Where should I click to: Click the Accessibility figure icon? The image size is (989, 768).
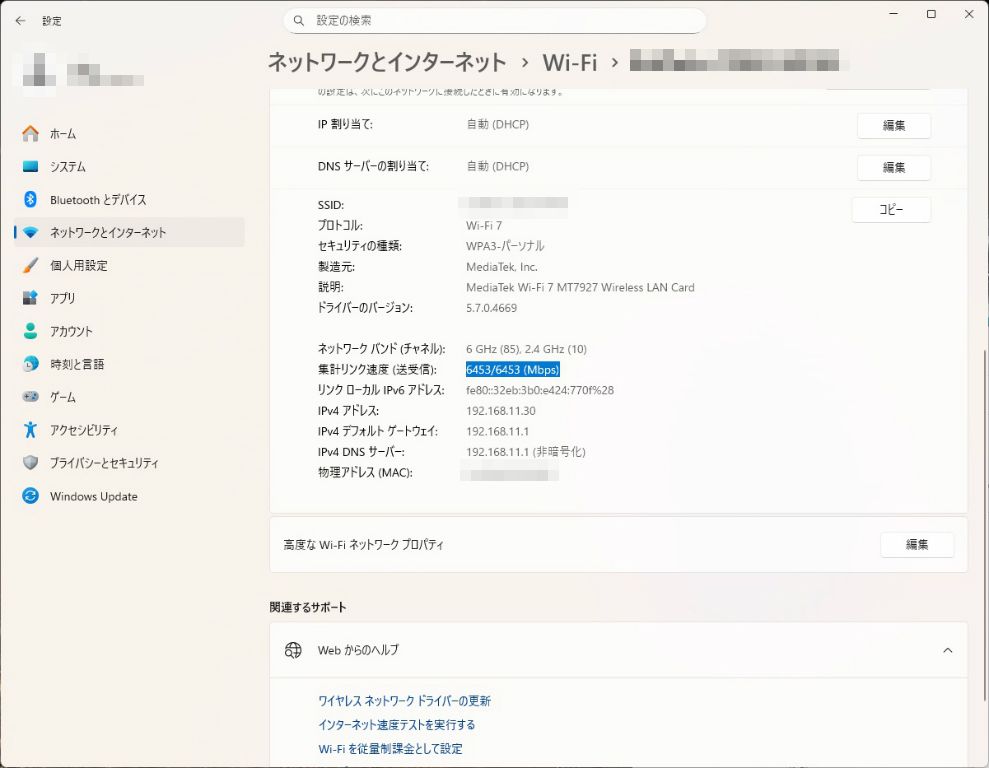coord(30,430)
